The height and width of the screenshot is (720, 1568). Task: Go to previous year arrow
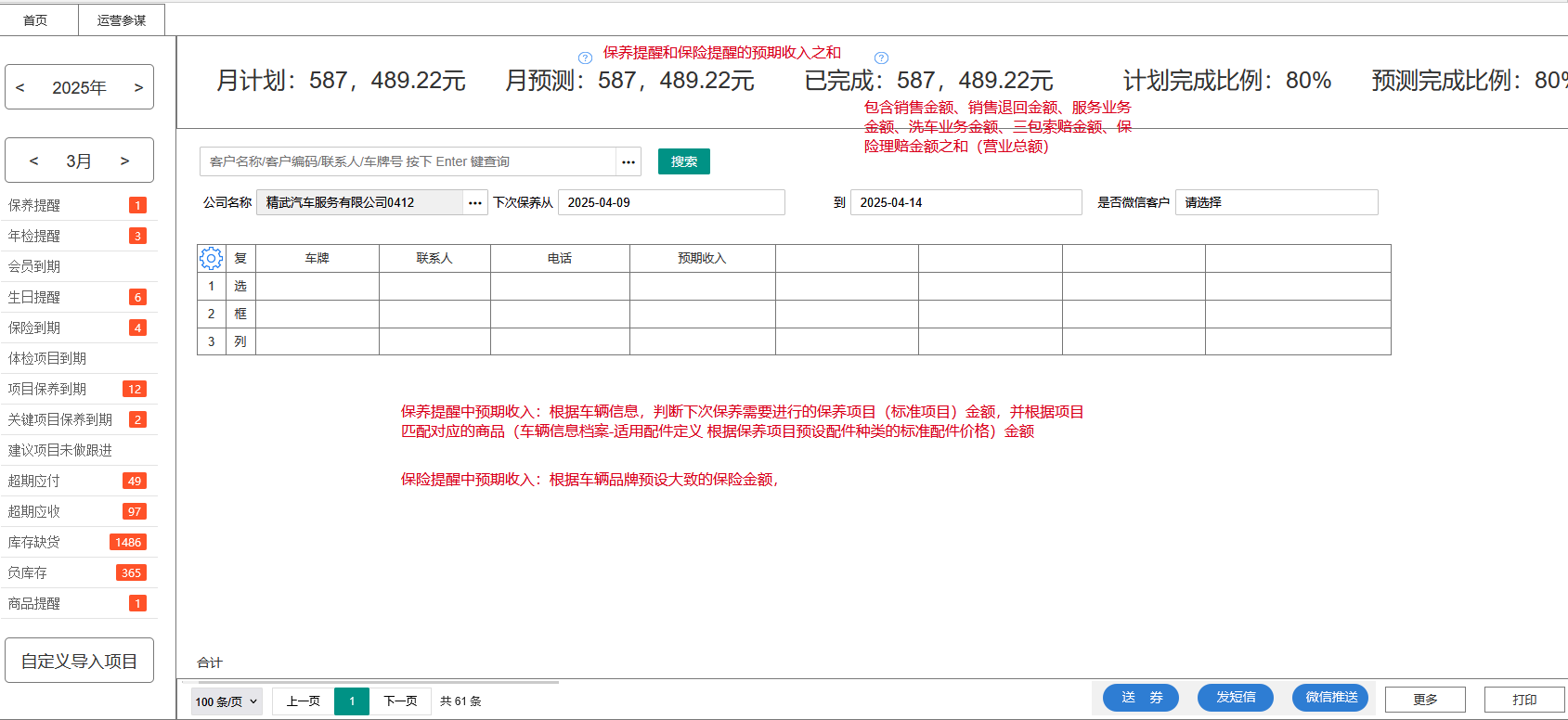click(x=20, y=87)
